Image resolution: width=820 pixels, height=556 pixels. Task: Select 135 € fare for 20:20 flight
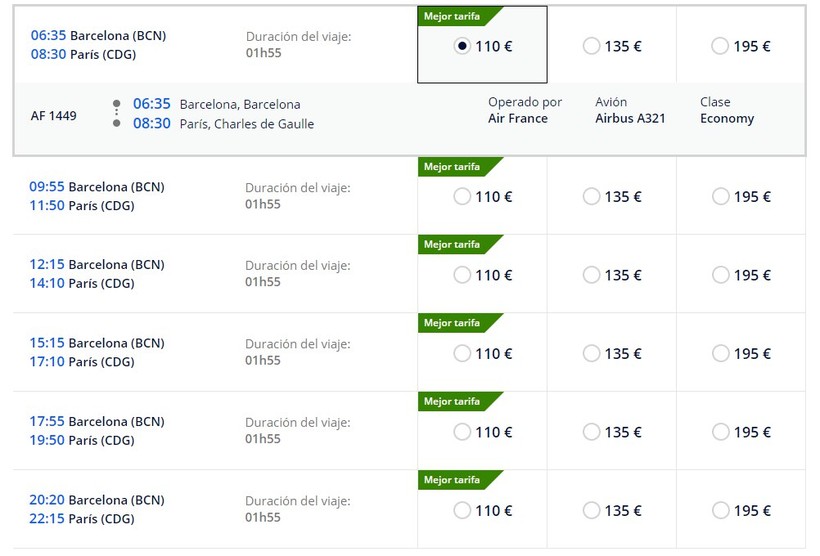coord(591,510)
